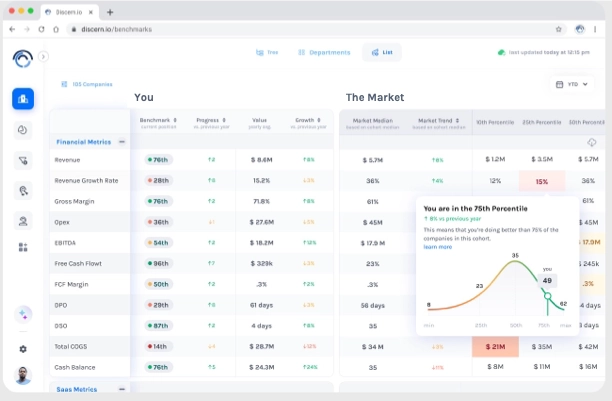Click the 'learn more' link in popup

pyautogui.click(x=437, y=246)
